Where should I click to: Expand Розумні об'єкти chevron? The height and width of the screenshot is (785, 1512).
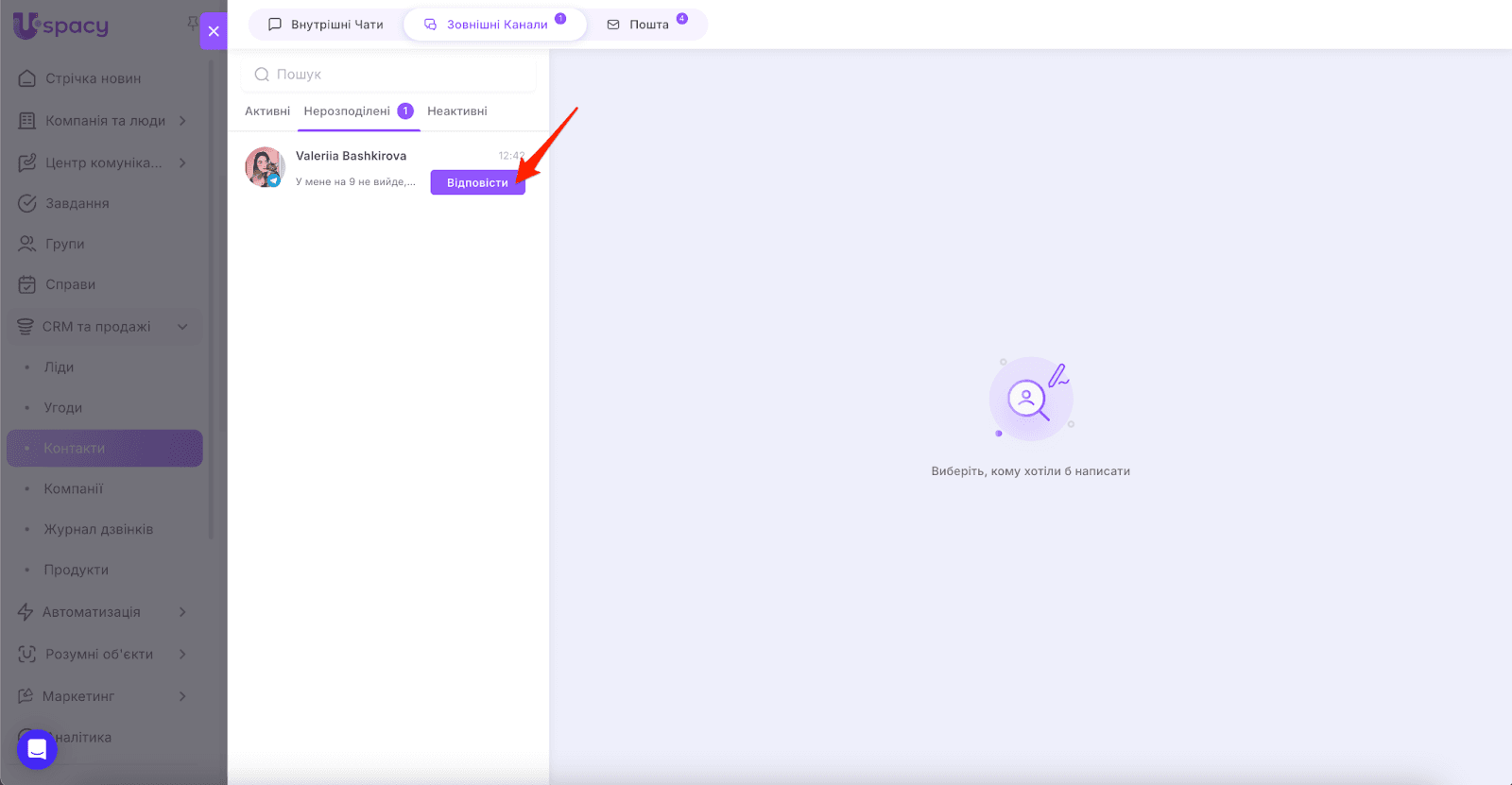[182, 654]
